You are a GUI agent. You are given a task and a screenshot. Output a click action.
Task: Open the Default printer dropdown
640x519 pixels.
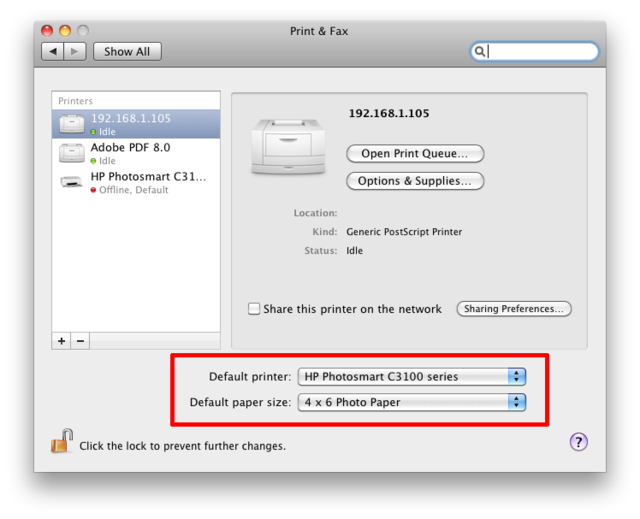(412, 376)
